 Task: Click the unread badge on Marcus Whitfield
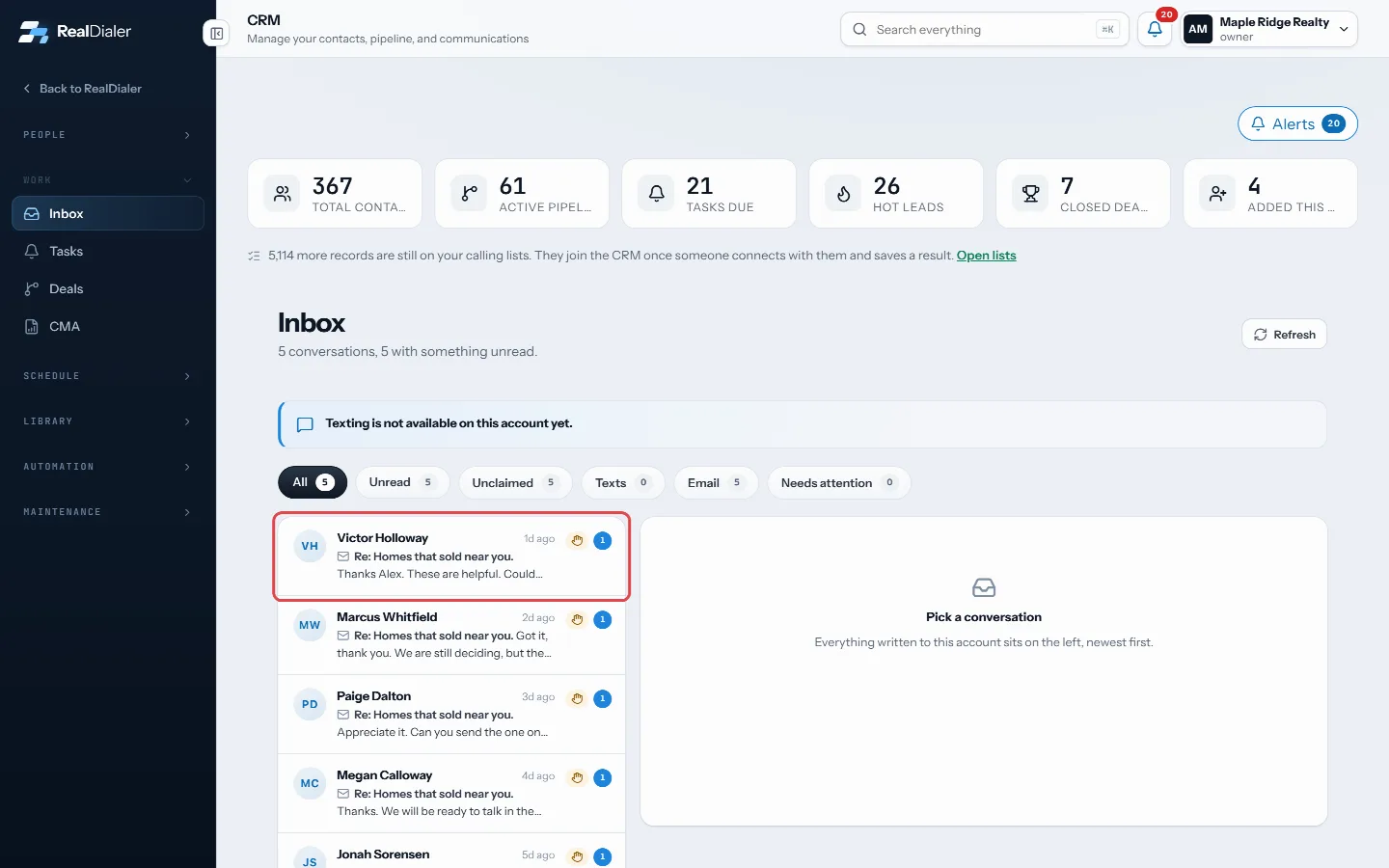[x=603, y=619]
